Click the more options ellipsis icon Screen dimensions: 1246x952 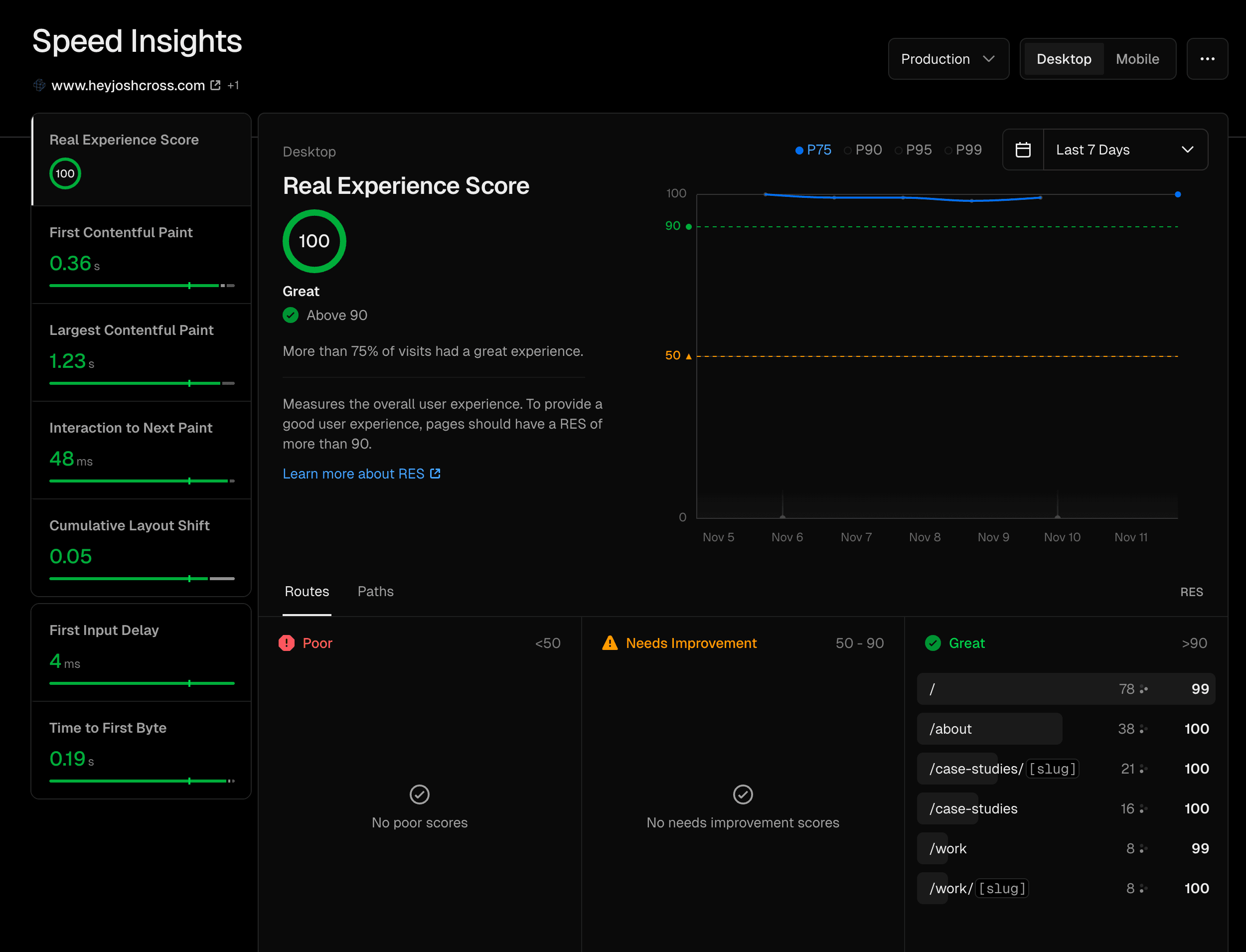[x=1208, y=58]
